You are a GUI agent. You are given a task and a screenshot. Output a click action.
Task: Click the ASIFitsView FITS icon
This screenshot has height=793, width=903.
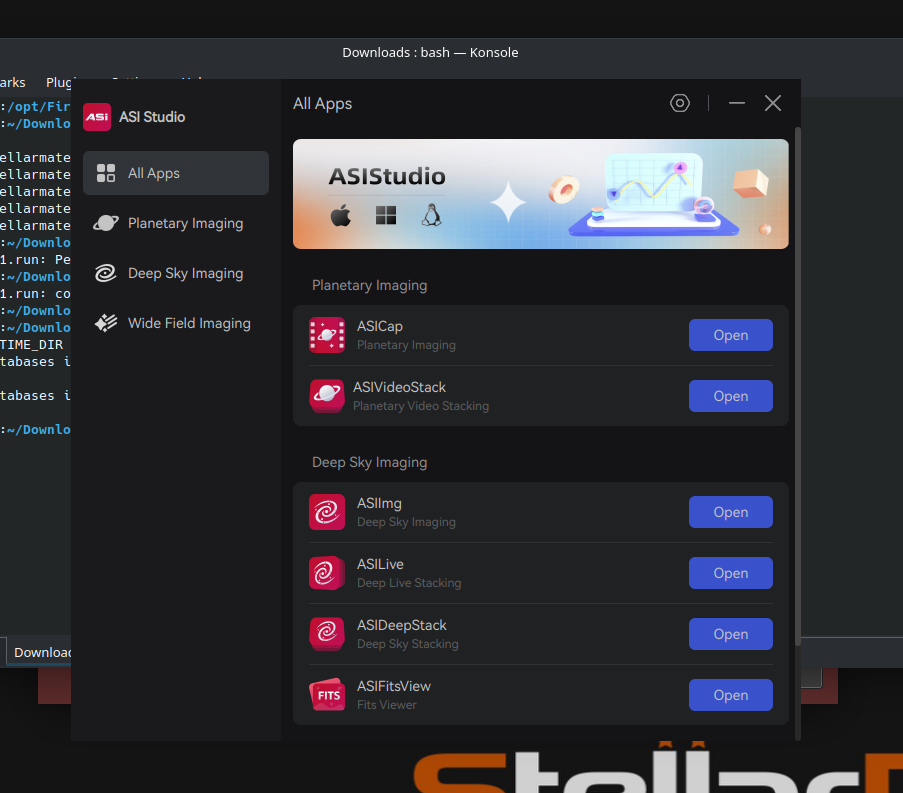327,695
